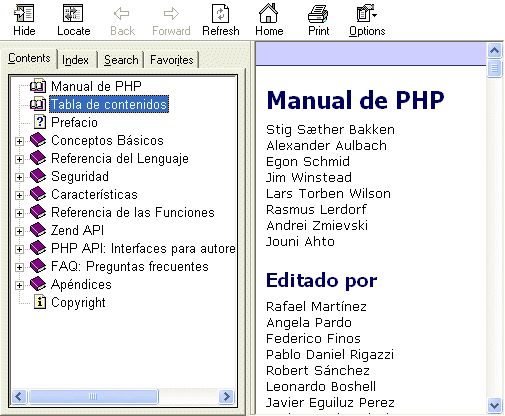Select Referencia de las Funciones entry
Screen dimensions: 505x416
pos(132,212)
